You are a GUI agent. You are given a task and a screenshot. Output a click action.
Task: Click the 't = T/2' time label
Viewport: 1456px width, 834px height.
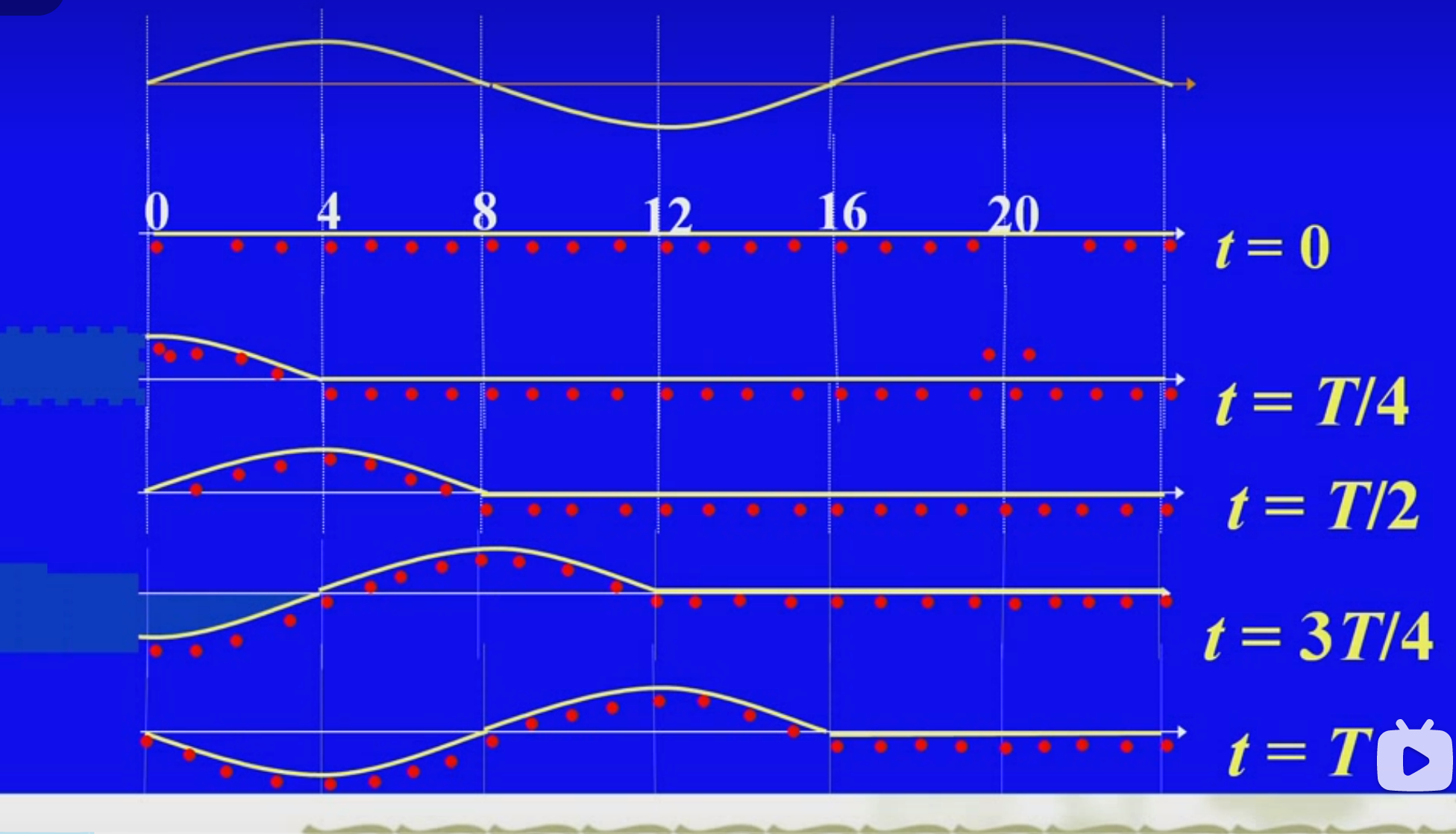point(1322,507)
